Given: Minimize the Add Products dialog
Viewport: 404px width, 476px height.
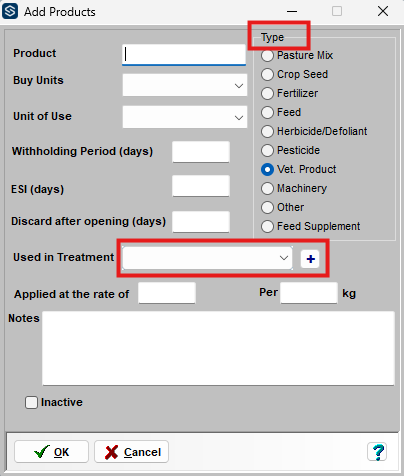Looking at the screenshot, I should pos(292,11).
